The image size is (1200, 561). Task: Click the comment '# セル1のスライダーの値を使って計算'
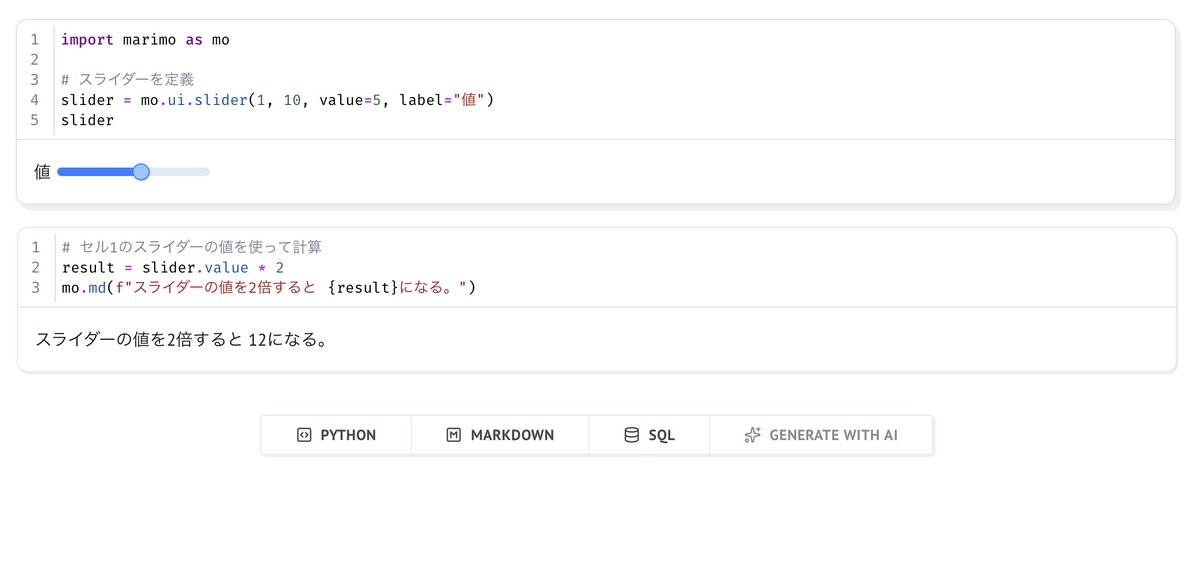tap(191, 247)
